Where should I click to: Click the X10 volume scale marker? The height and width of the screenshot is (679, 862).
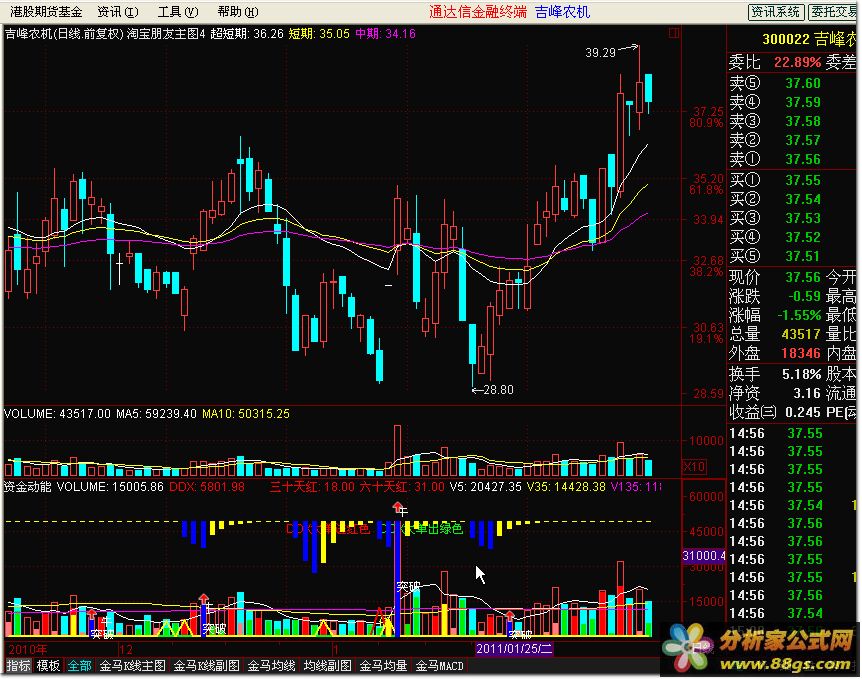[694, 467]
